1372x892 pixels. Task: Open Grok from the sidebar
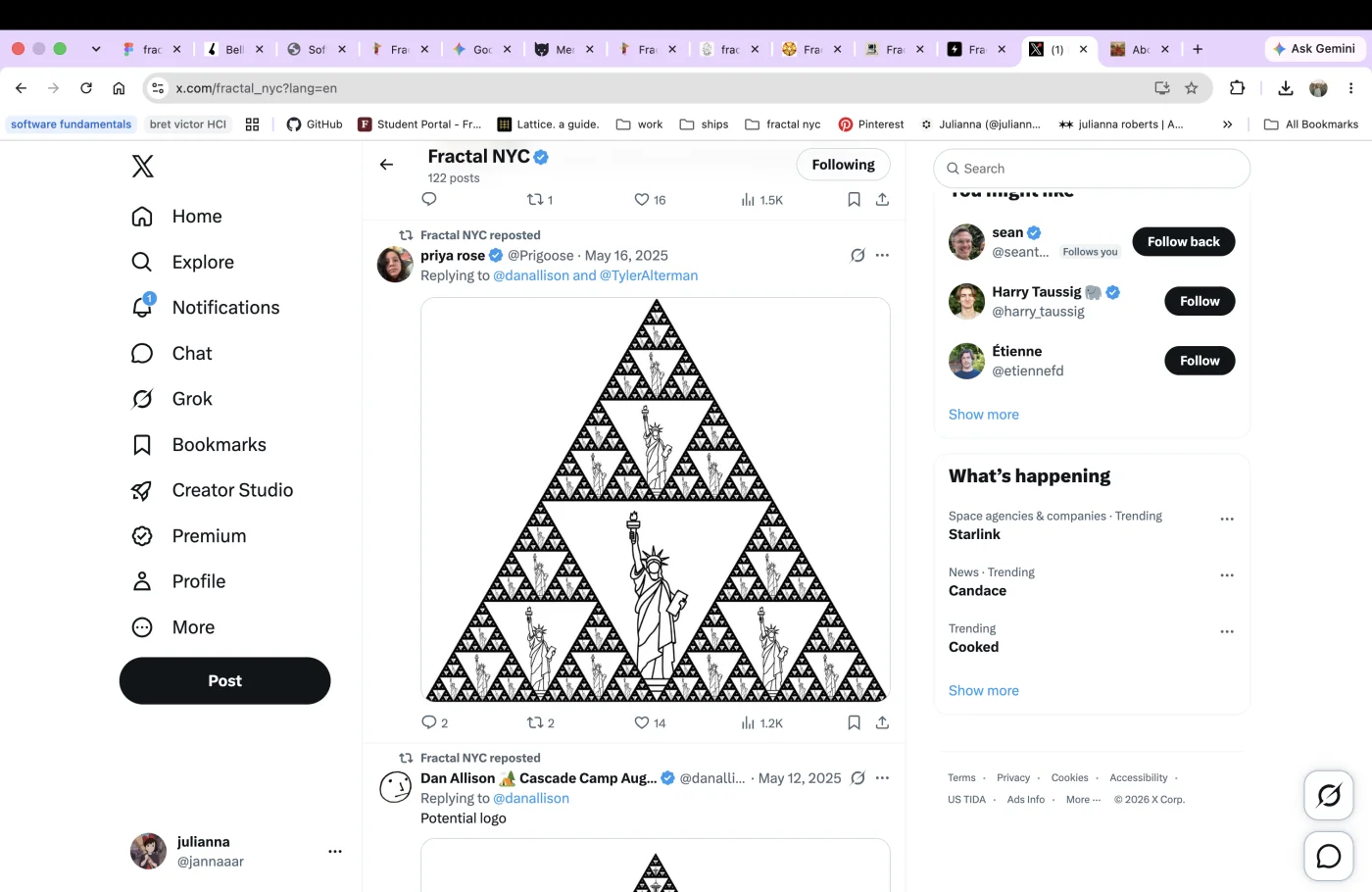tap(171, 399)
